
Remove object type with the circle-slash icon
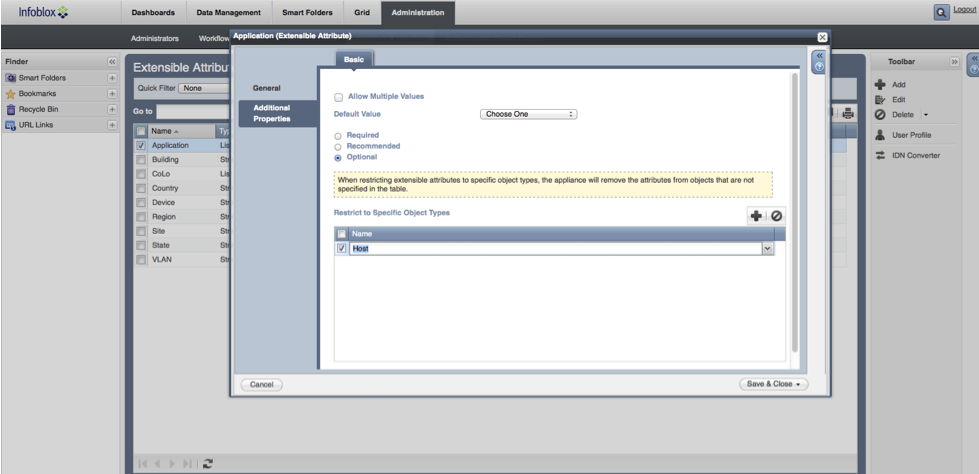(x=776, y=216)
